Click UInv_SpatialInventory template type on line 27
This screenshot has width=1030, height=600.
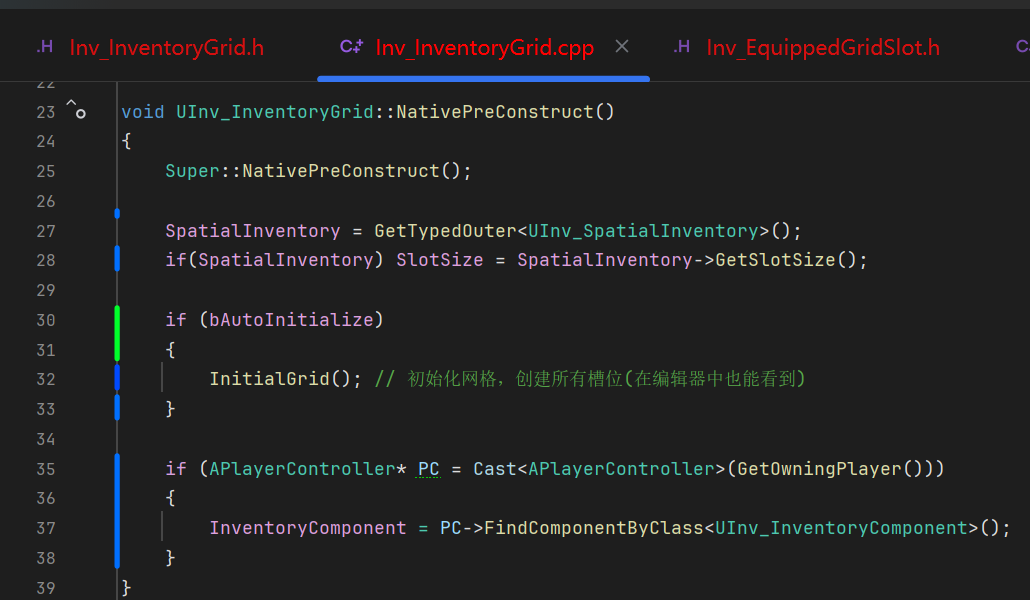click(x=643, y=231)
